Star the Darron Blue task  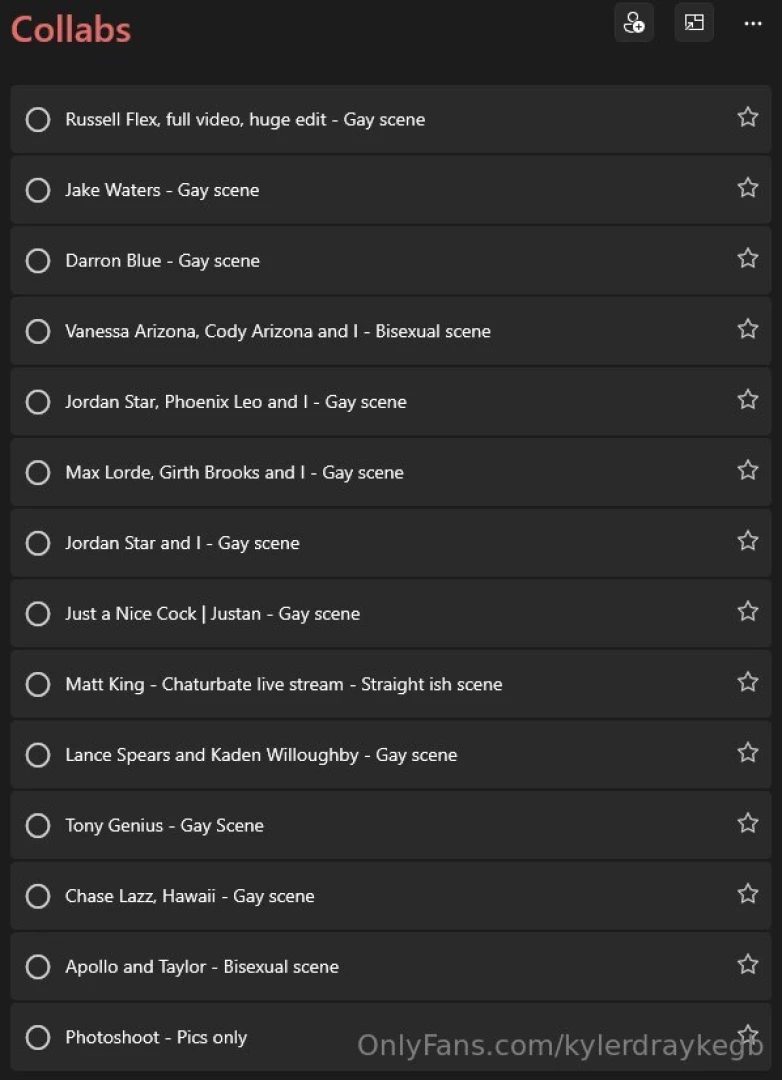(x=747, y=259)
